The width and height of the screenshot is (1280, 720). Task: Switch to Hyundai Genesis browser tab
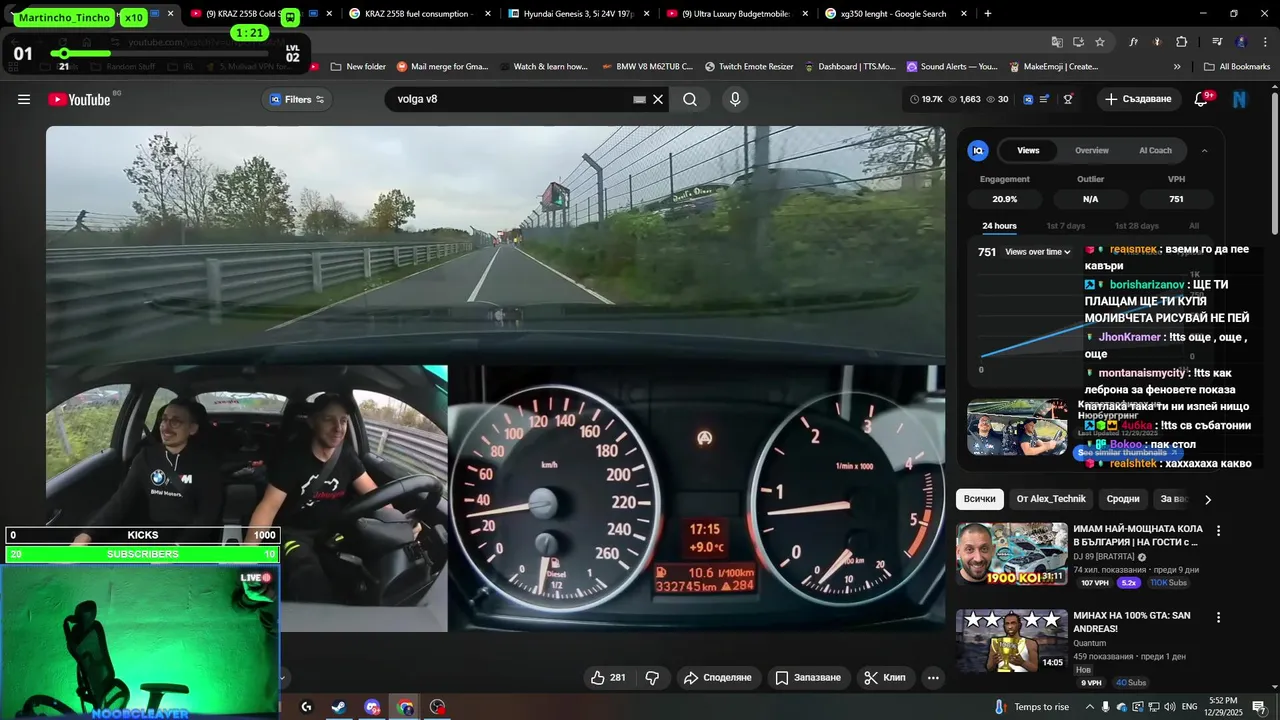point(578,14)
